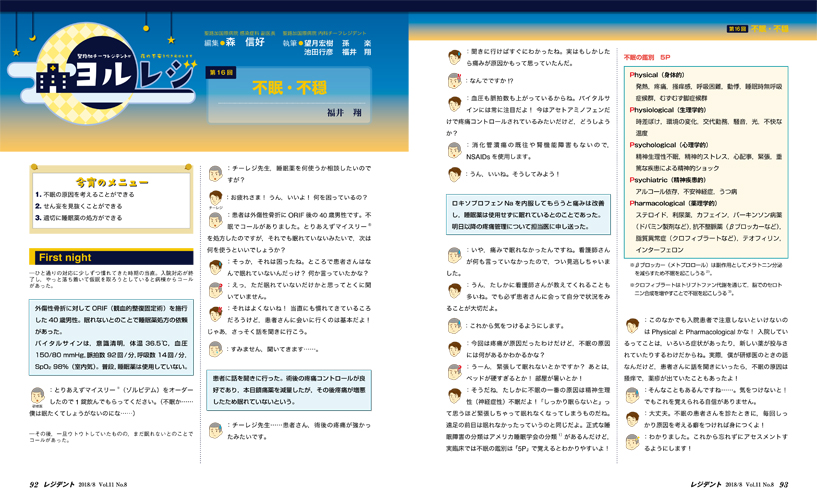
Task: Click the 第16回 episode label
Action: click(x=220, y=73)
